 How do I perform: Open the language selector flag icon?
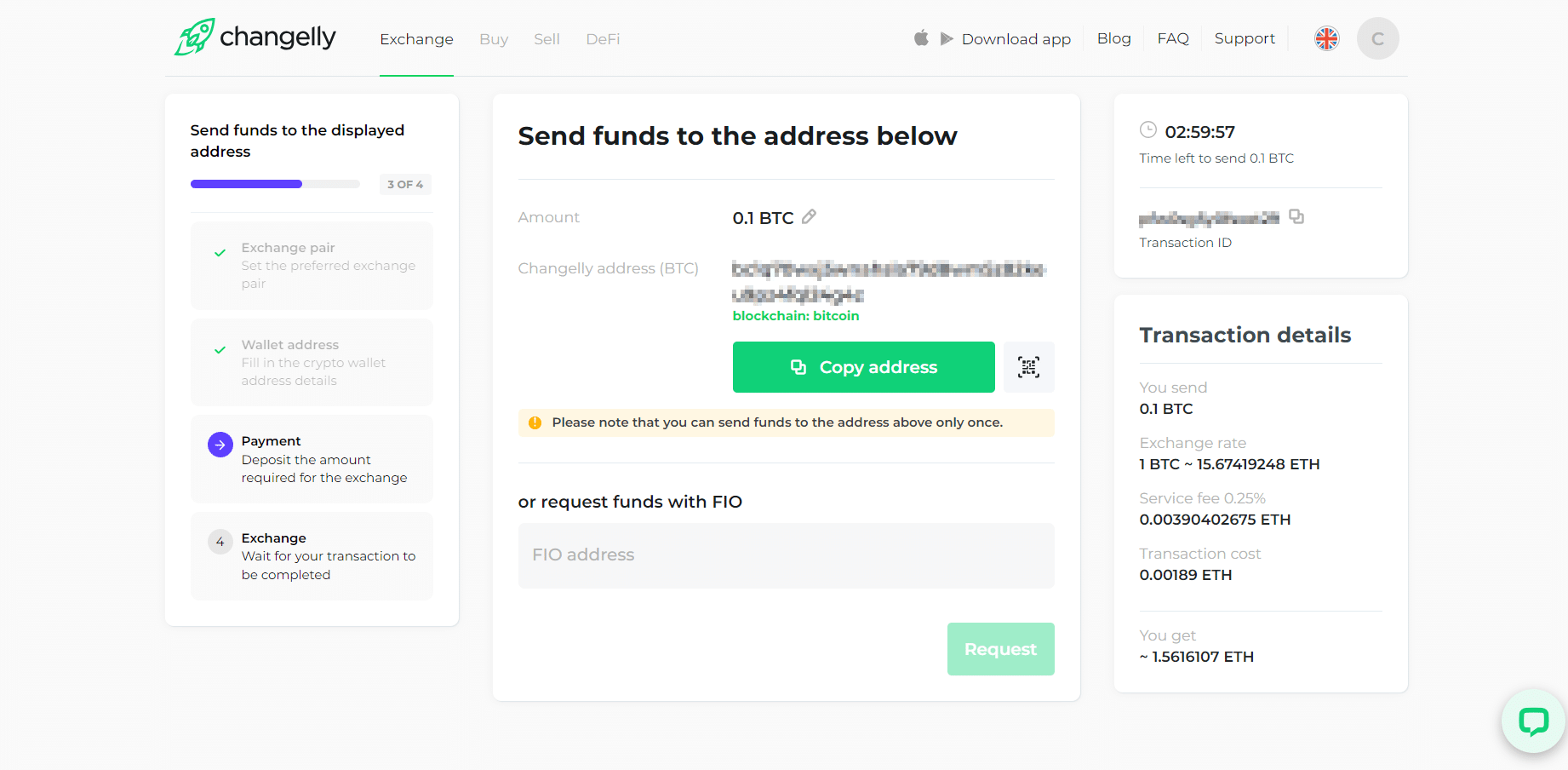tap(1326, 38)
